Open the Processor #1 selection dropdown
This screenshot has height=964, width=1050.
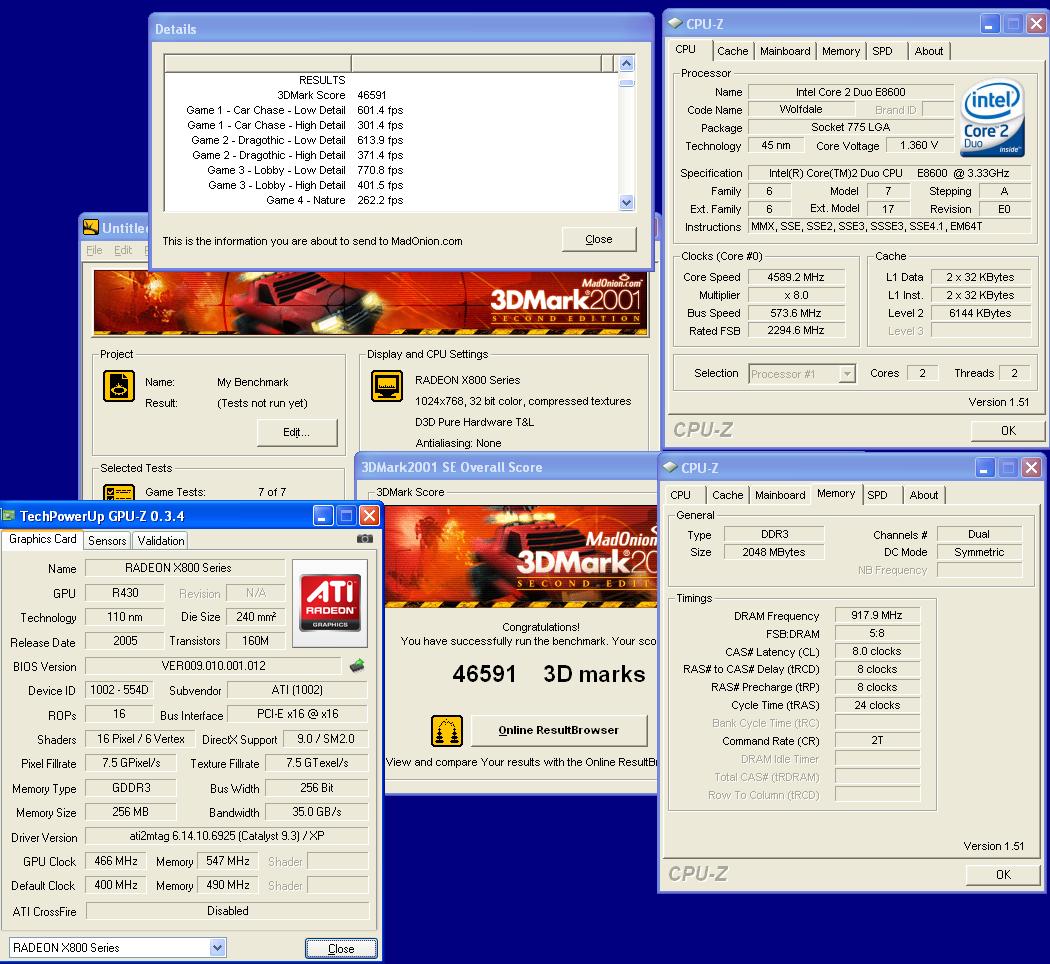click(848, 374)
